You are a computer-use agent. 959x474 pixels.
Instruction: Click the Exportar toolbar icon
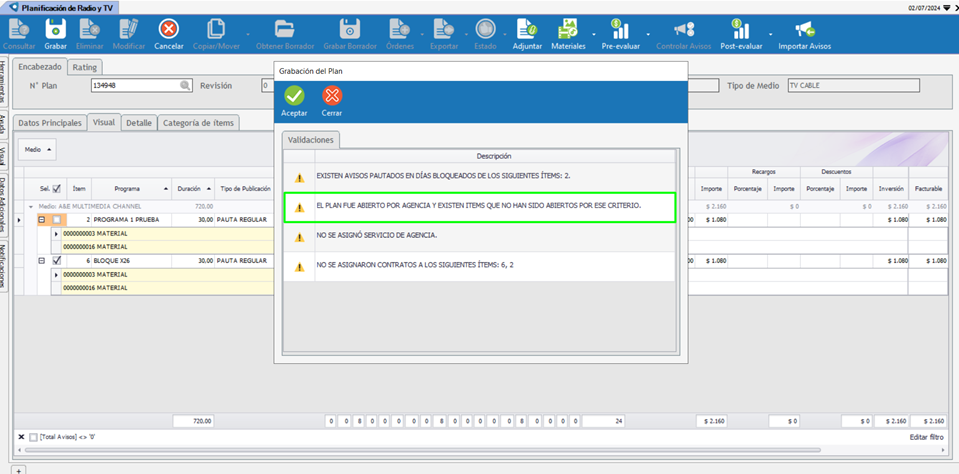(x=443, y=29)
